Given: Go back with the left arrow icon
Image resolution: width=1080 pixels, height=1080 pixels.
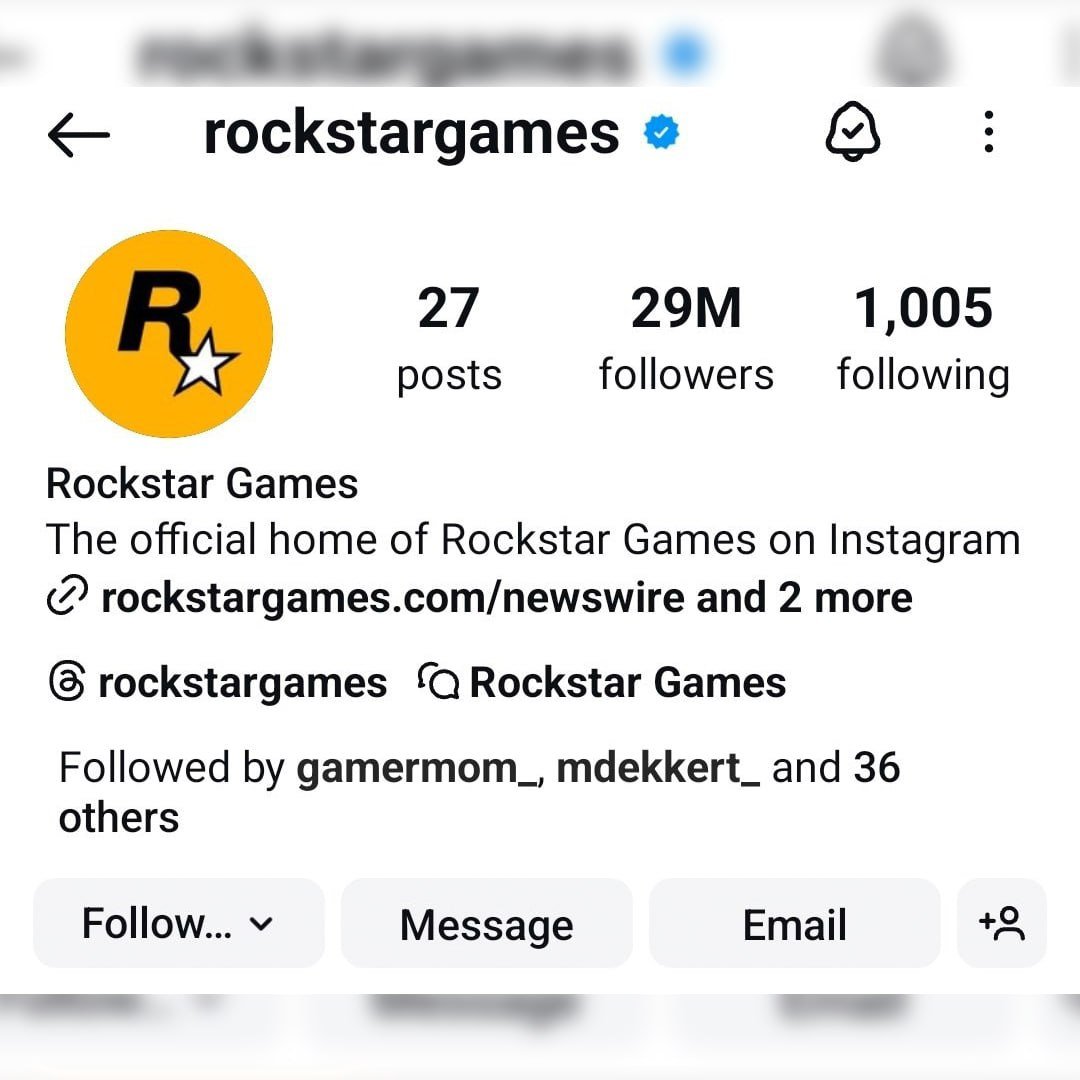Looking at the screenshot, I should [x=79, y=135].
